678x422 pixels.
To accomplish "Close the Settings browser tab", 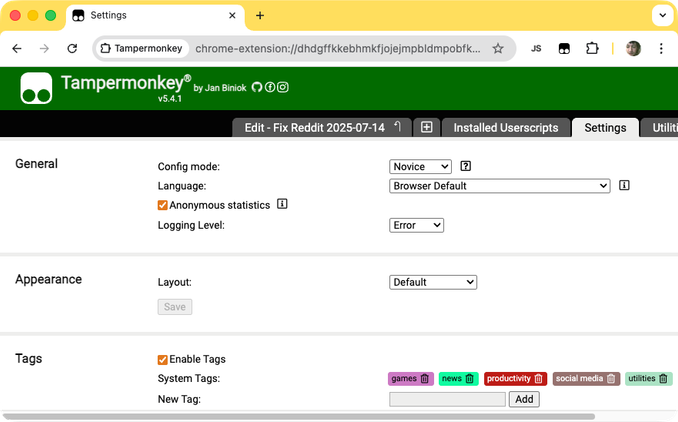I will 232,16.
